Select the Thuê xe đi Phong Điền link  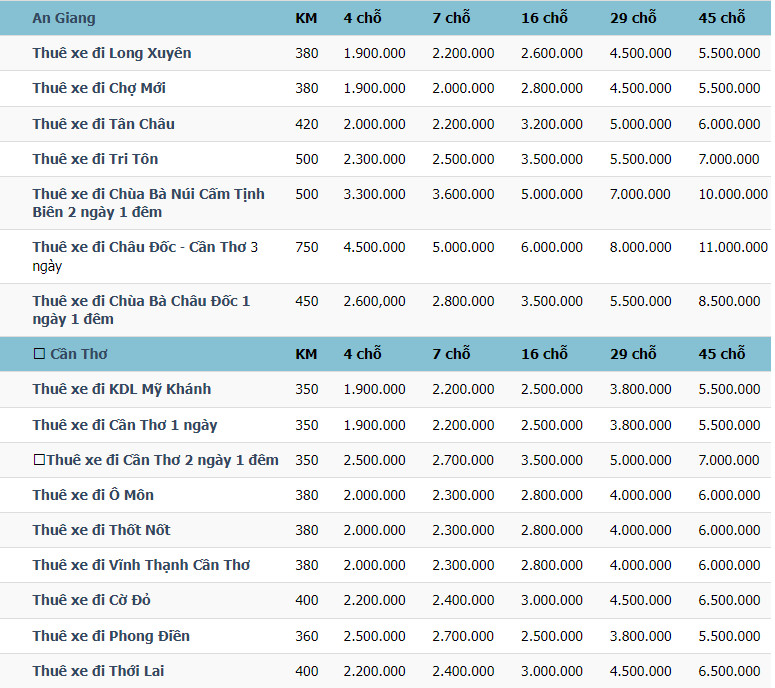[110, 636]
